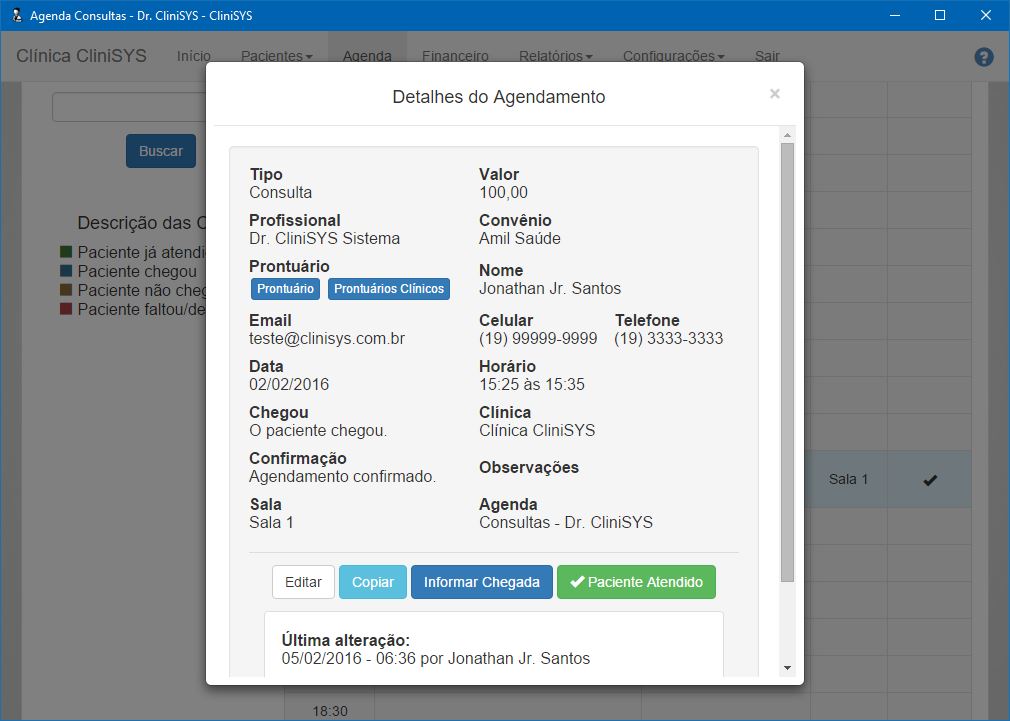This screenshot has width=1010, height=721.
Task: Mark patient with Paciente Atendido button
Action: [x=636, y=582]
